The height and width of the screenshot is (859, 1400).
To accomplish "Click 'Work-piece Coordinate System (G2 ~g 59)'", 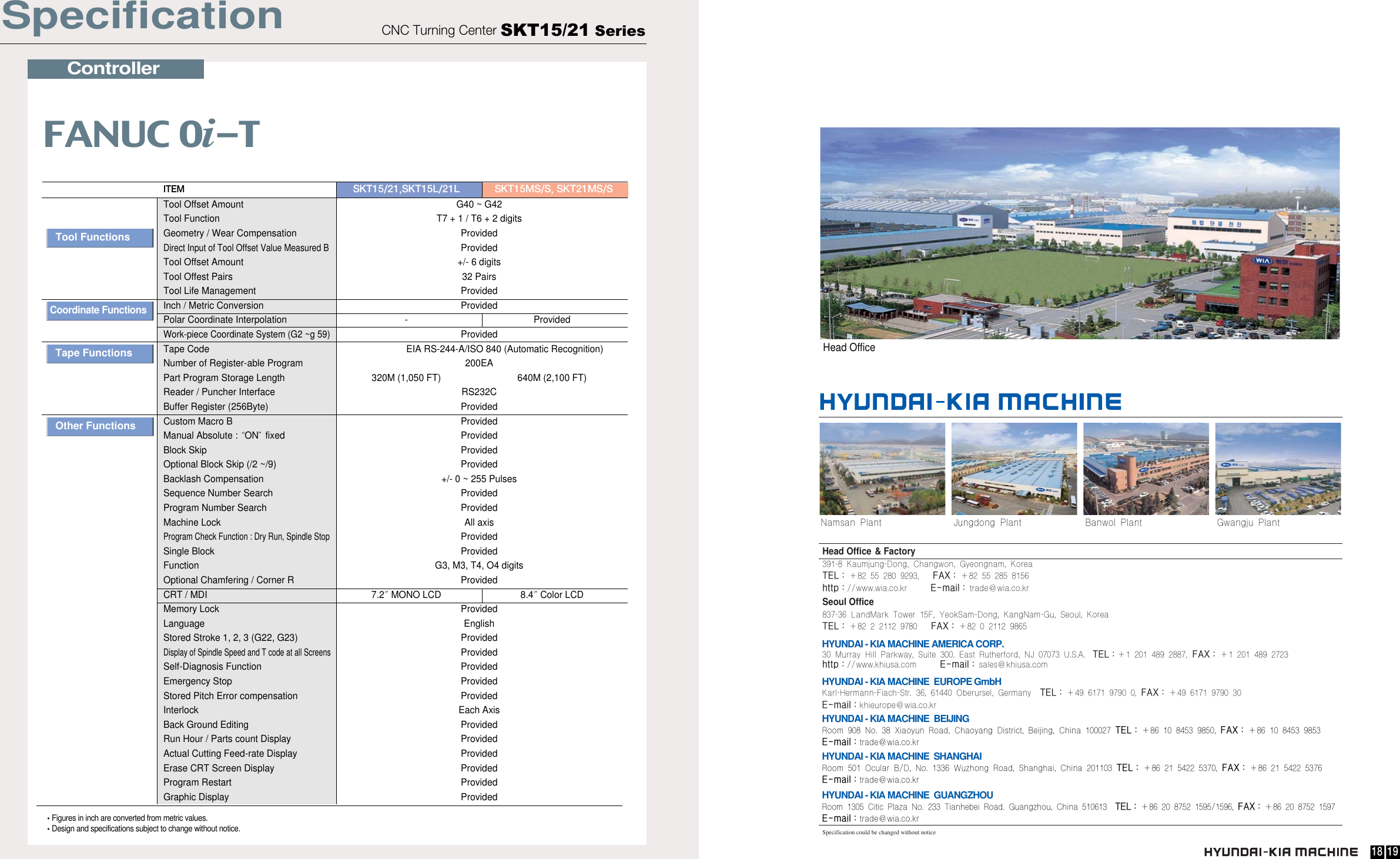I will pyautogui.click(x=246, y=335).
